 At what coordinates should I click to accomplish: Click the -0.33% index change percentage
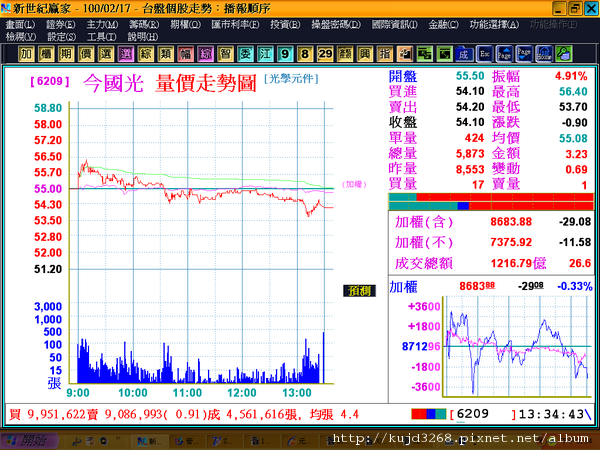coord(574,286)
